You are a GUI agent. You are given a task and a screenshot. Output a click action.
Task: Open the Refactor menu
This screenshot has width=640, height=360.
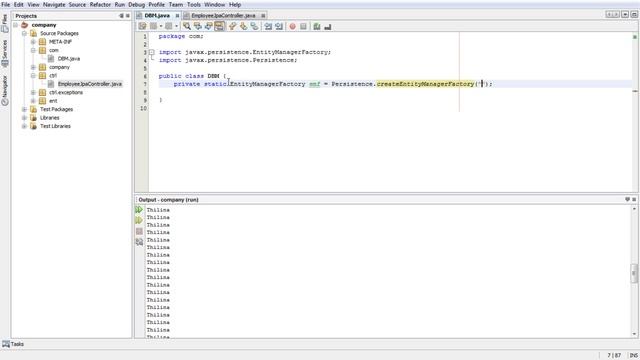coord(100,4)
